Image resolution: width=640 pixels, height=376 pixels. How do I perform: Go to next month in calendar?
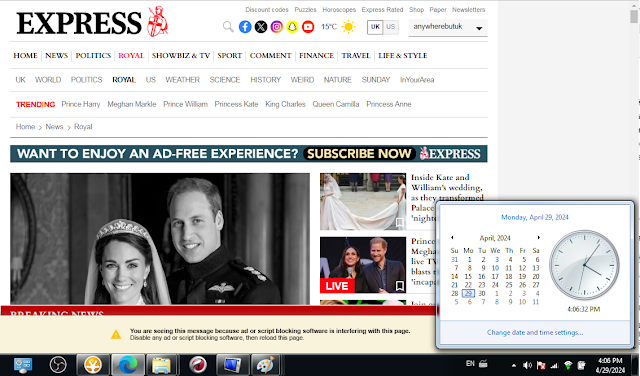tap(539, 238)
